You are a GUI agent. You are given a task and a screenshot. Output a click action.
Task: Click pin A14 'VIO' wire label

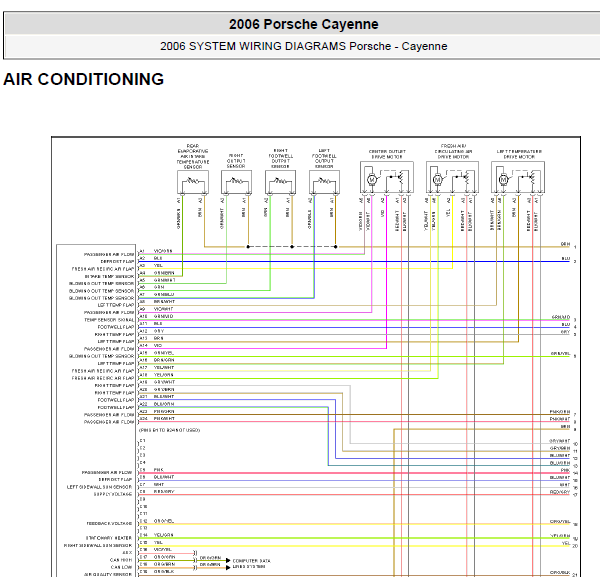(x=158, y=346)
